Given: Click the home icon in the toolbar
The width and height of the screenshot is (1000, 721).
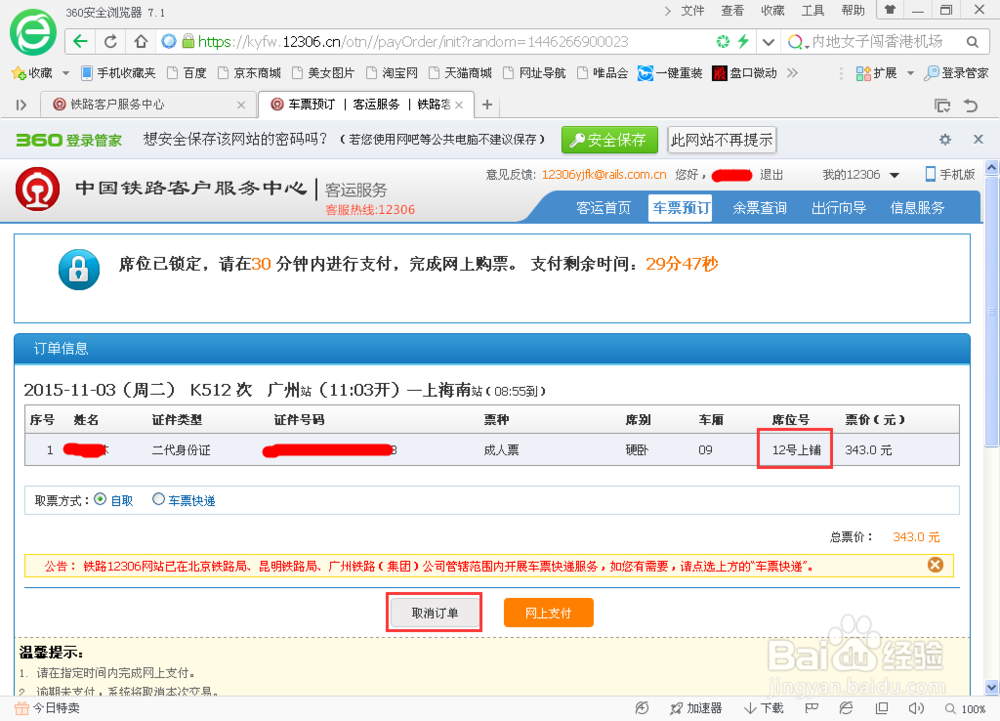Looking at the screenshot, I should pyautogui.click(x=141, y=43).
